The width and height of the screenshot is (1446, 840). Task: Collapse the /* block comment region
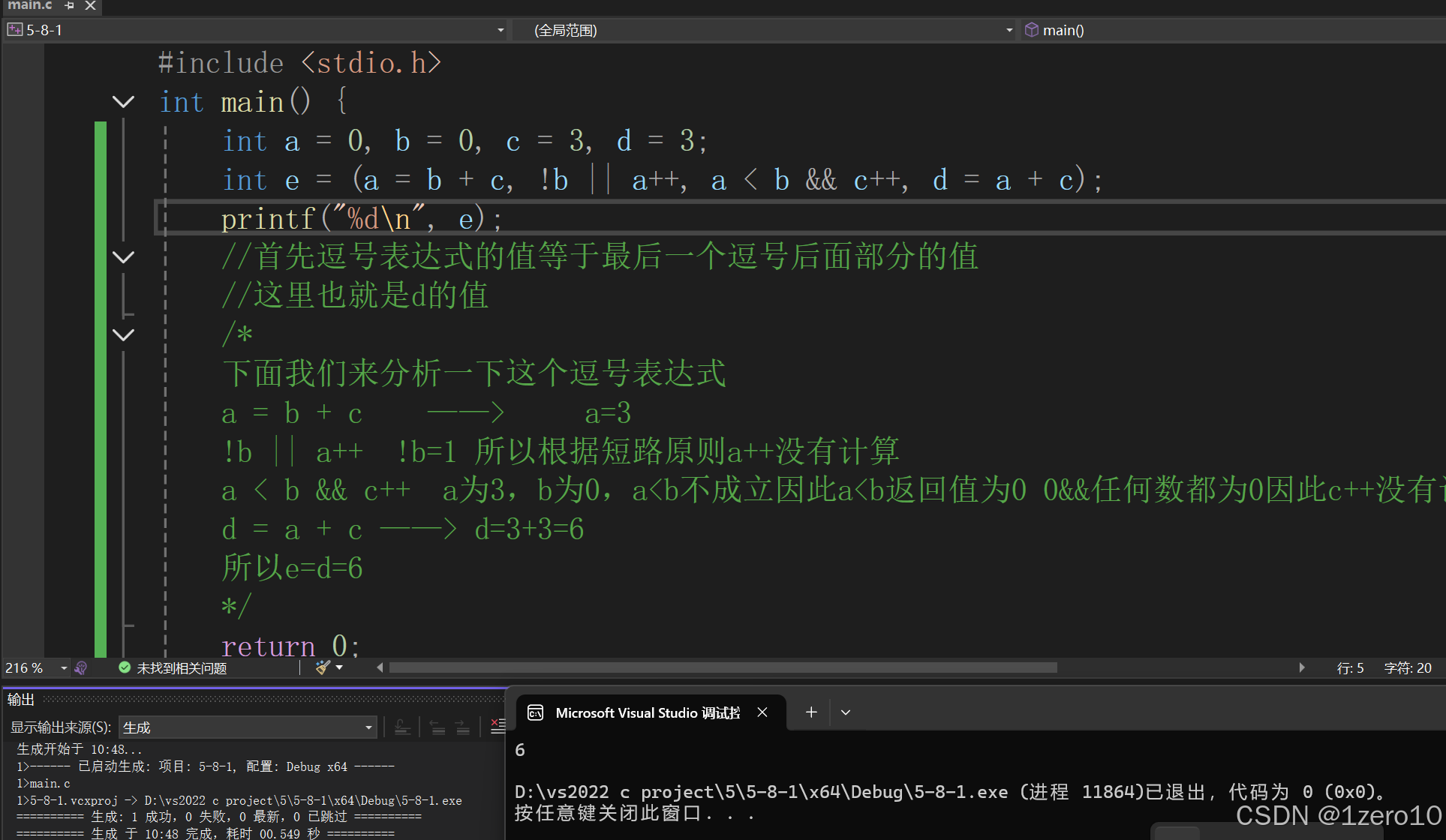coord(123,334)
